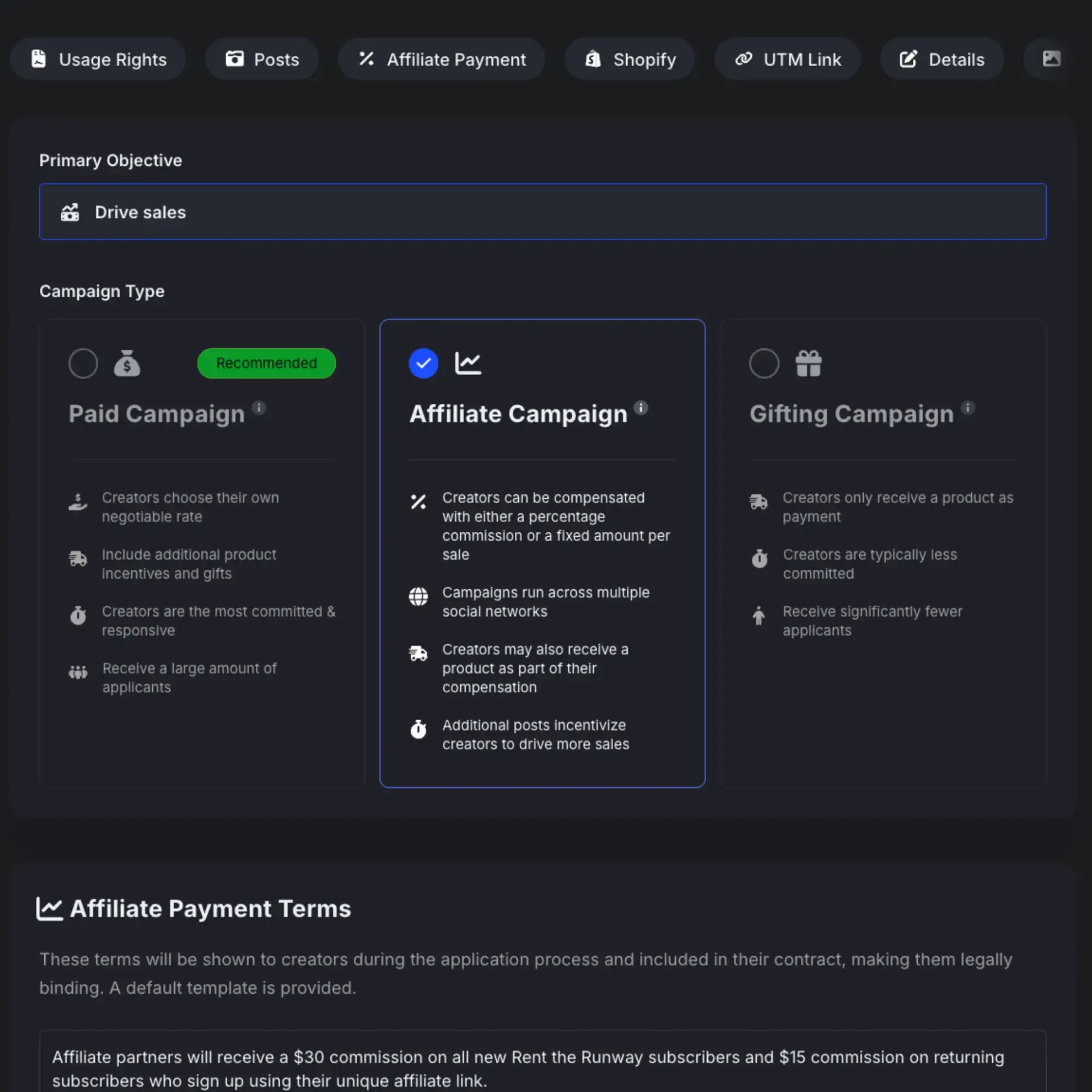Click the Drive sales objective icon
Image resolution: width=1092 pixels, height=1092 pixels.
(70, 212)
